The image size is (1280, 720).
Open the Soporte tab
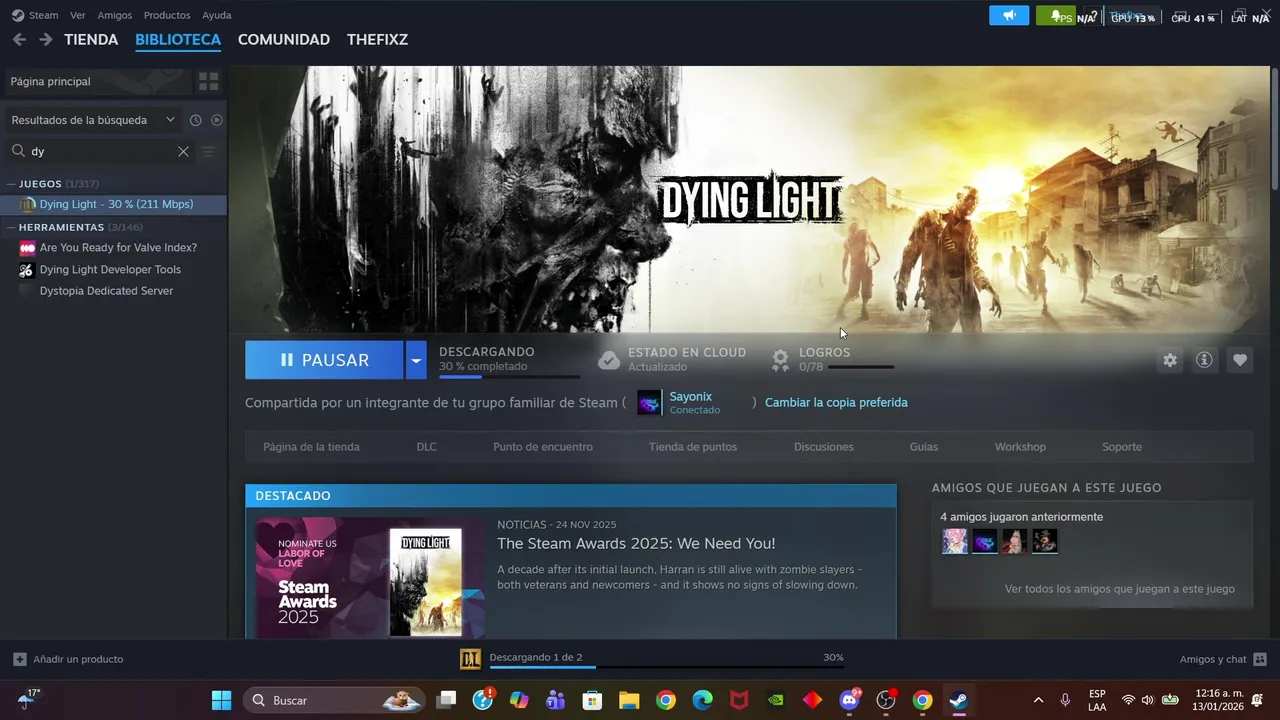coord(1122,447)
